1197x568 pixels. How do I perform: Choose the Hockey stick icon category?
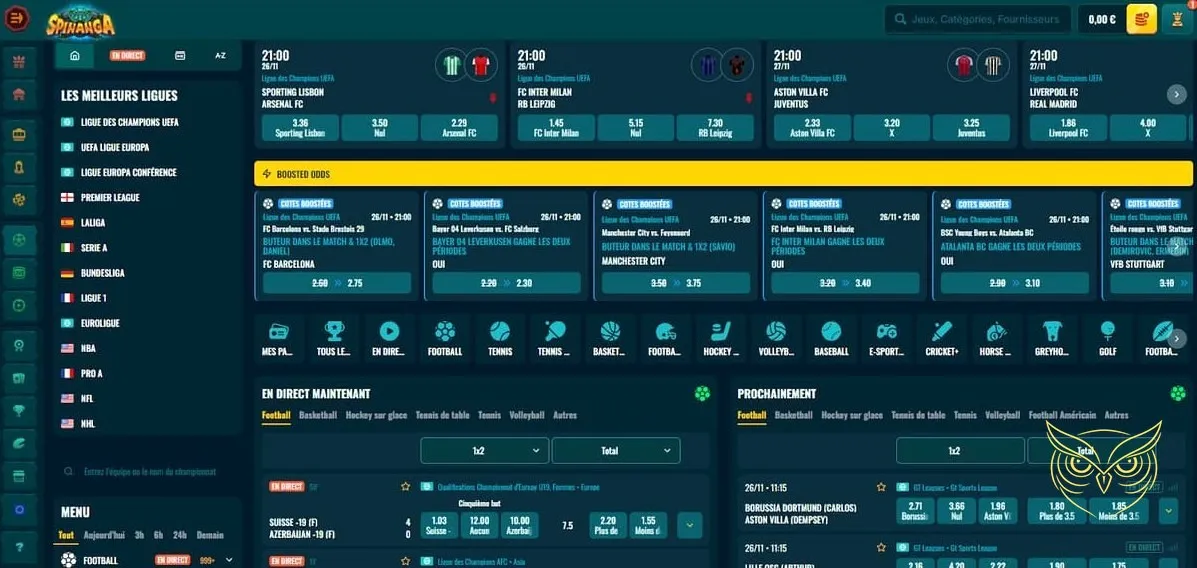(x=721, y=339)
